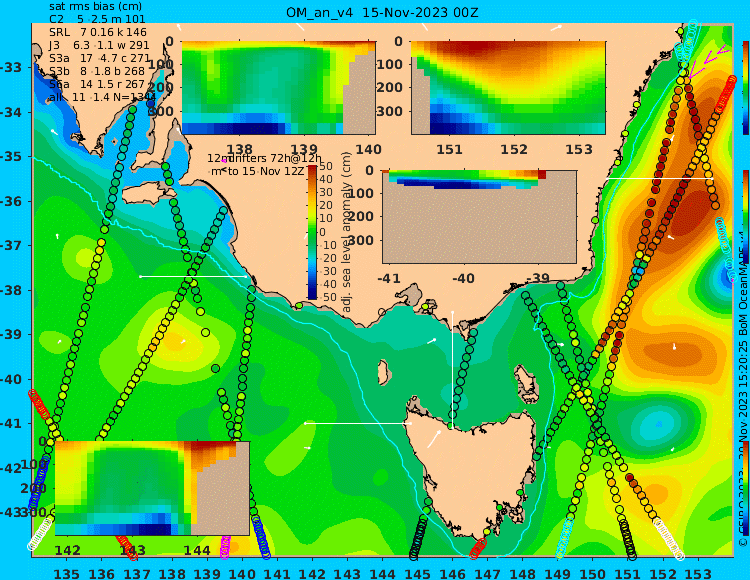Click Flinders Island northeast of Tasmania
The width and height of the screenshot is (750, 580).
click(527, 383)
